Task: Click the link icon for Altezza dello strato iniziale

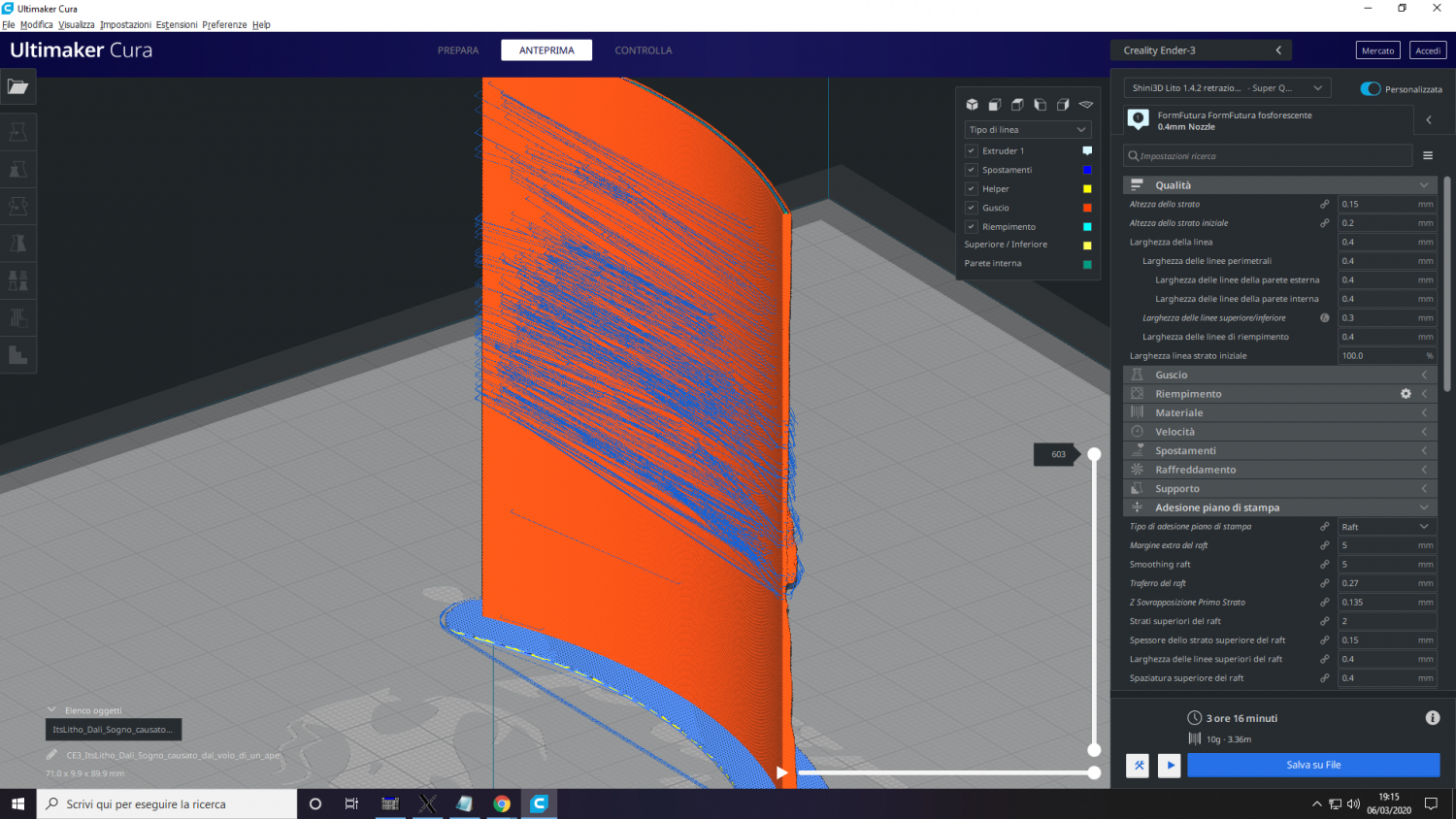Action: [1324, 223]
